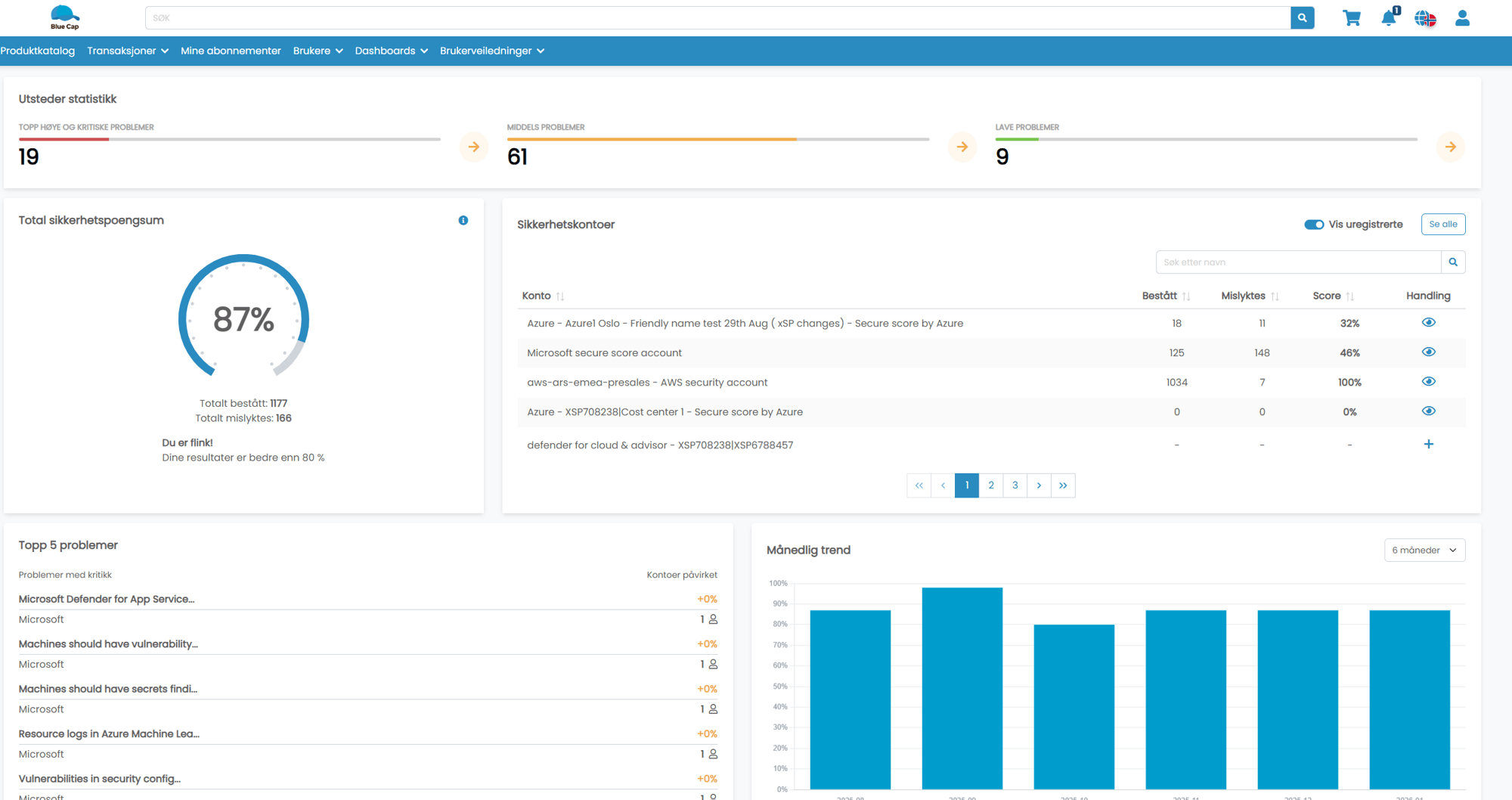The image size is (1512, 800).
Task: Expand the Transaksjoner menu dropdown
Action: point(127,51)
